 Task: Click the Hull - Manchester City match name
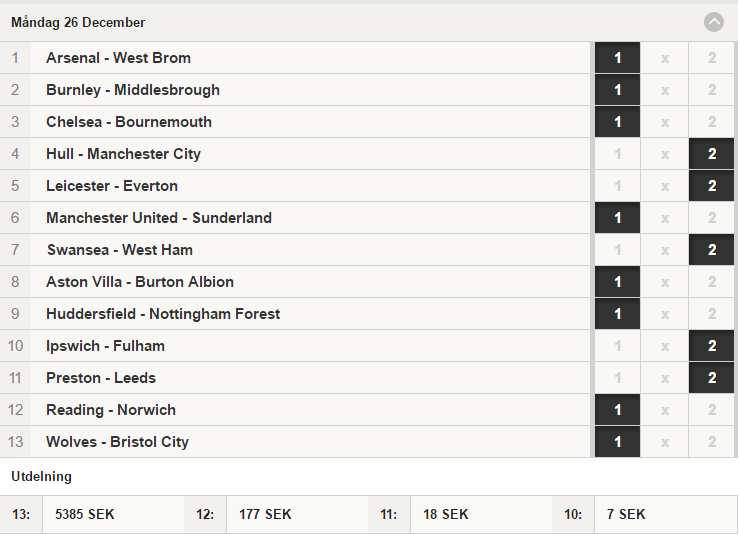[123, 154]
